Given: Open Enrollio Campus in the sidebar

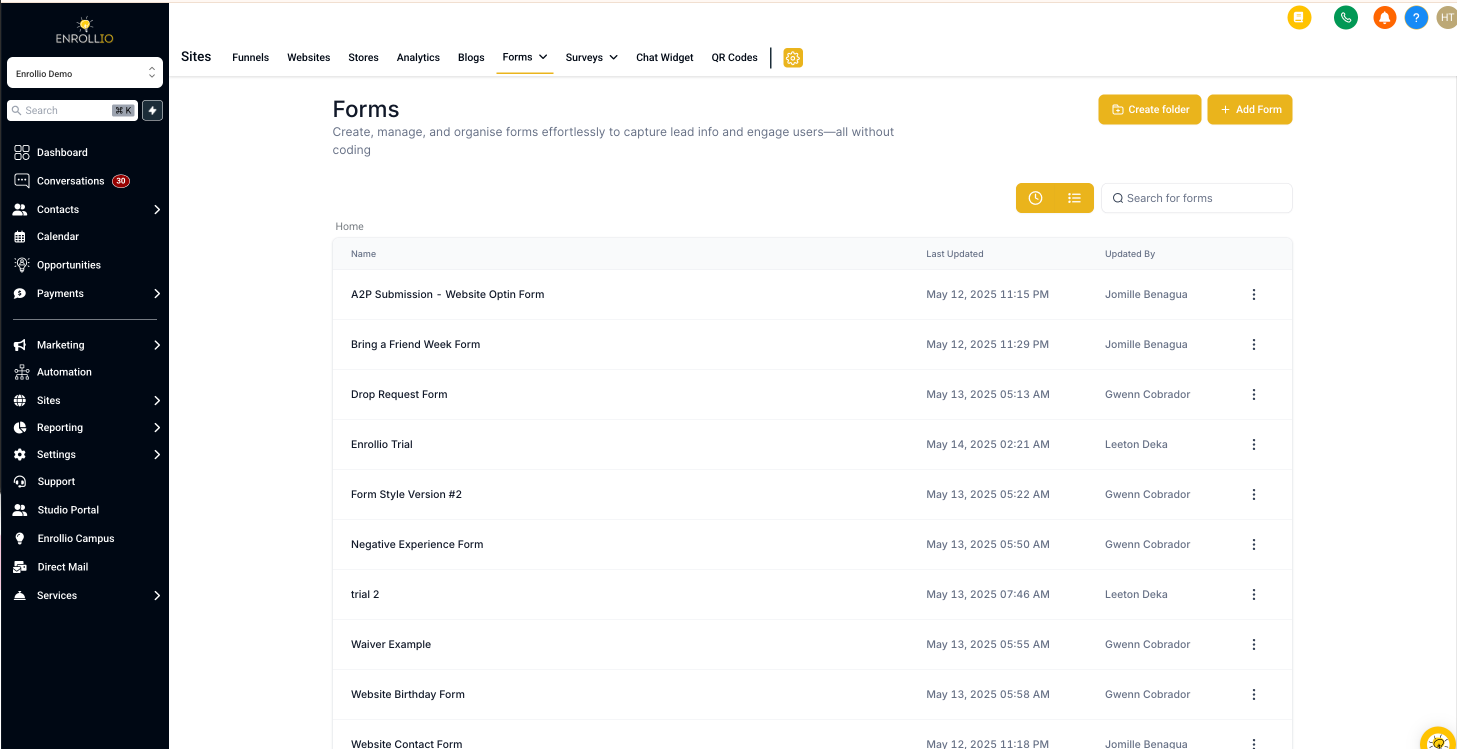Looking at the screenshot, I should [x=76, y=538].
